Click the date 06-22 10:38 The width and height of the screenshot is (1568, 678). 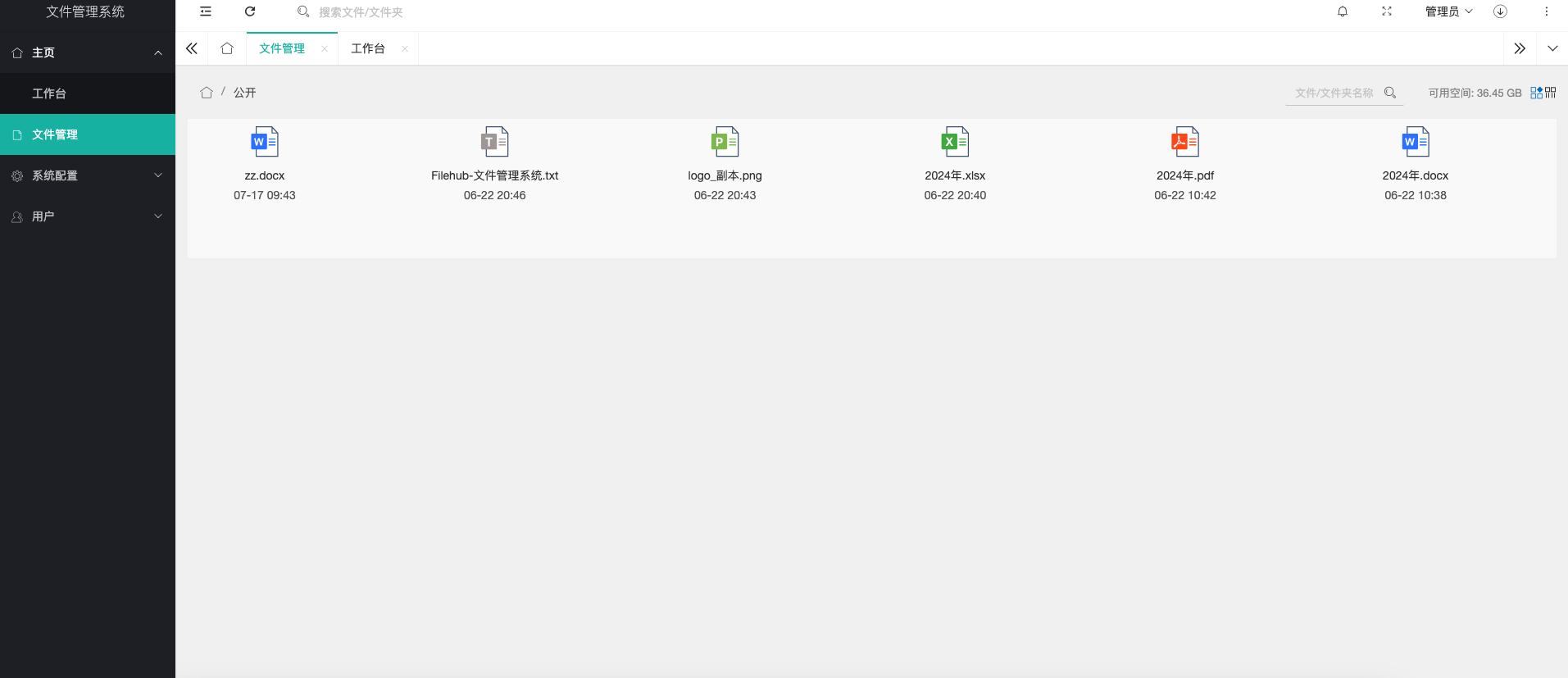click(1416, 195)
